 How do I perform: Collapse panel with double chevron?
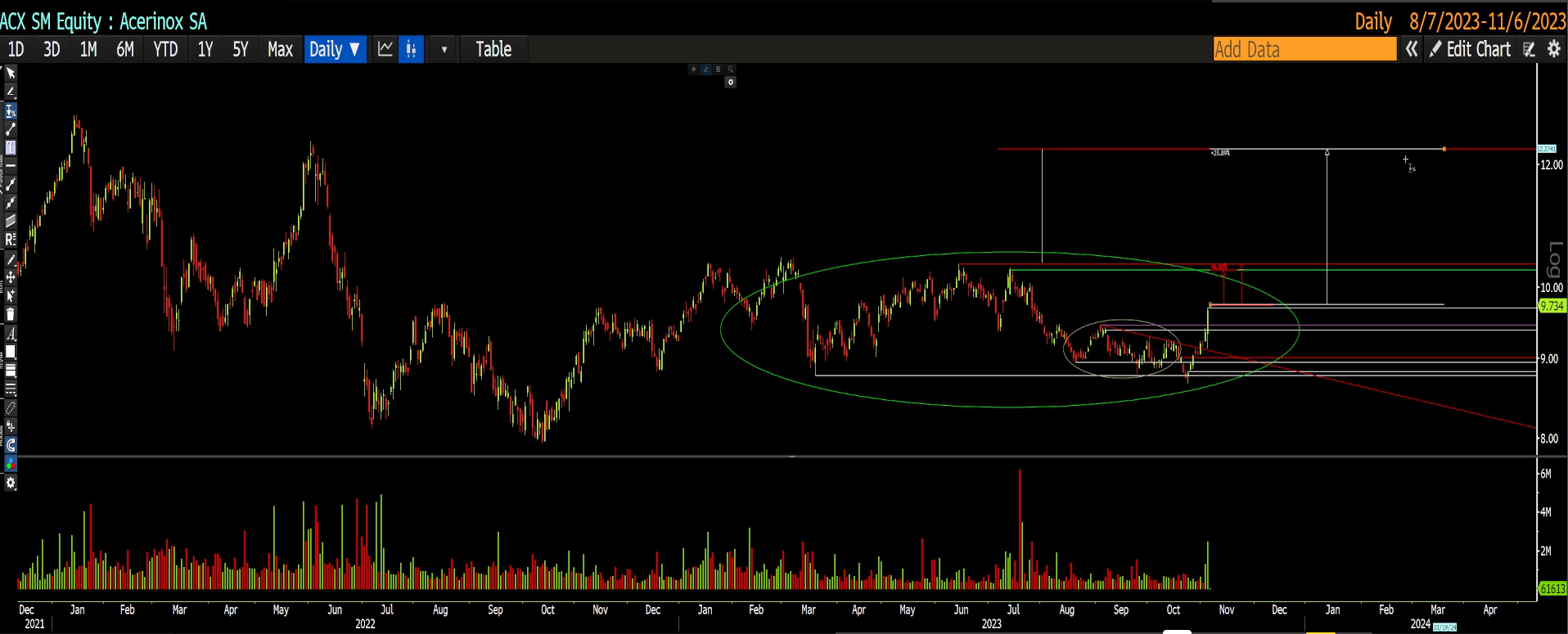click(1412, 49)
